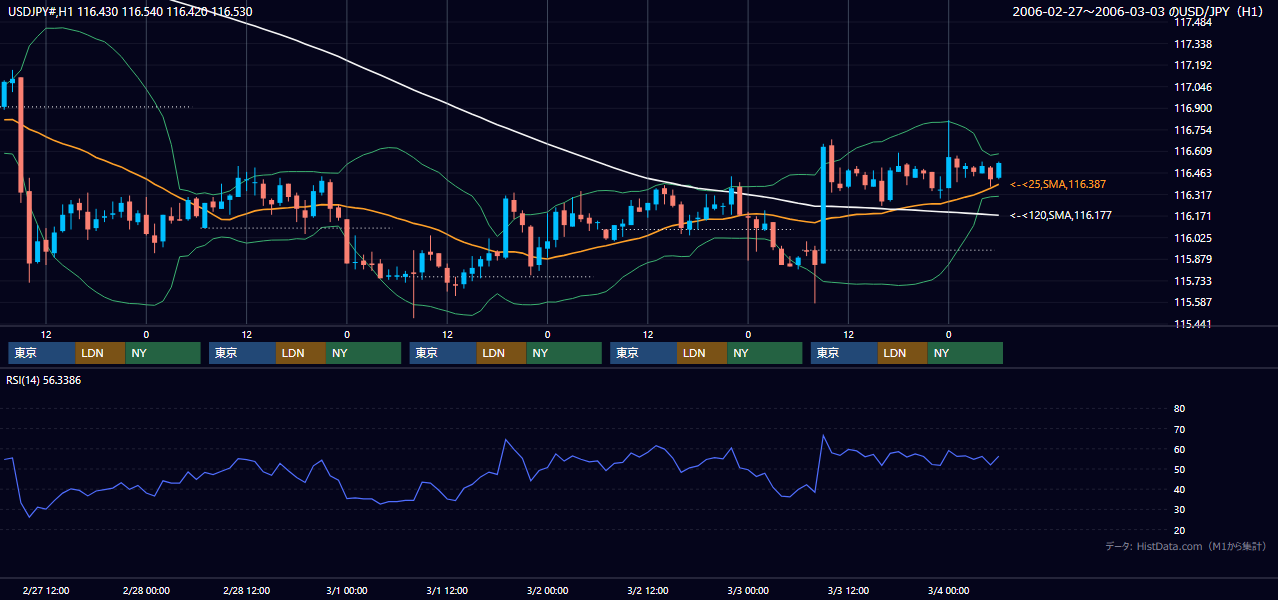Click price axis label 116.463
Viewport: 1278px width, 600px height.
pyautogui.click(x=1193, y=173)
